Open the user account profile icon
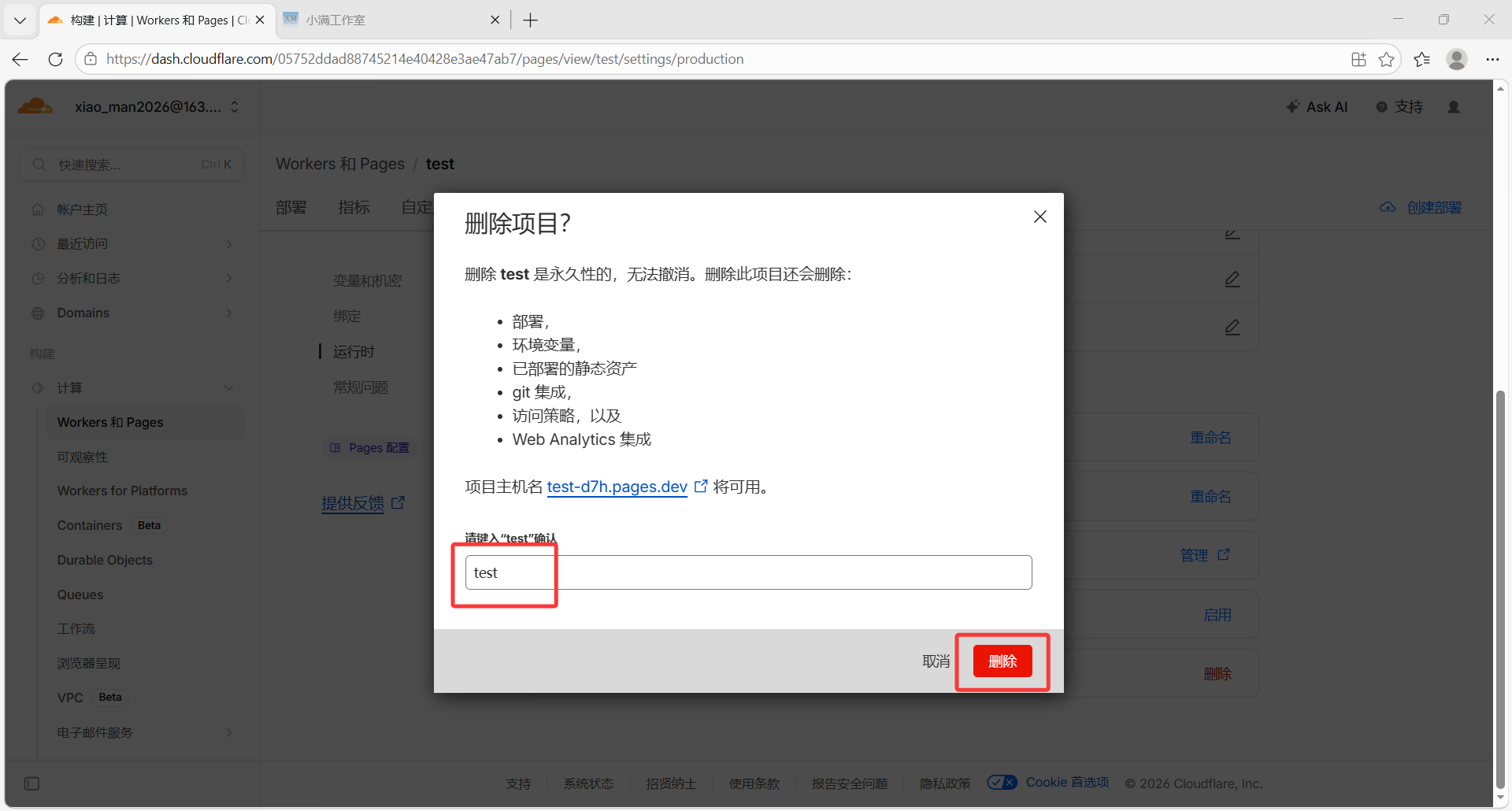Image resolution: width=1512 pixels, height=811 pixels. [x=1454, y=107]
